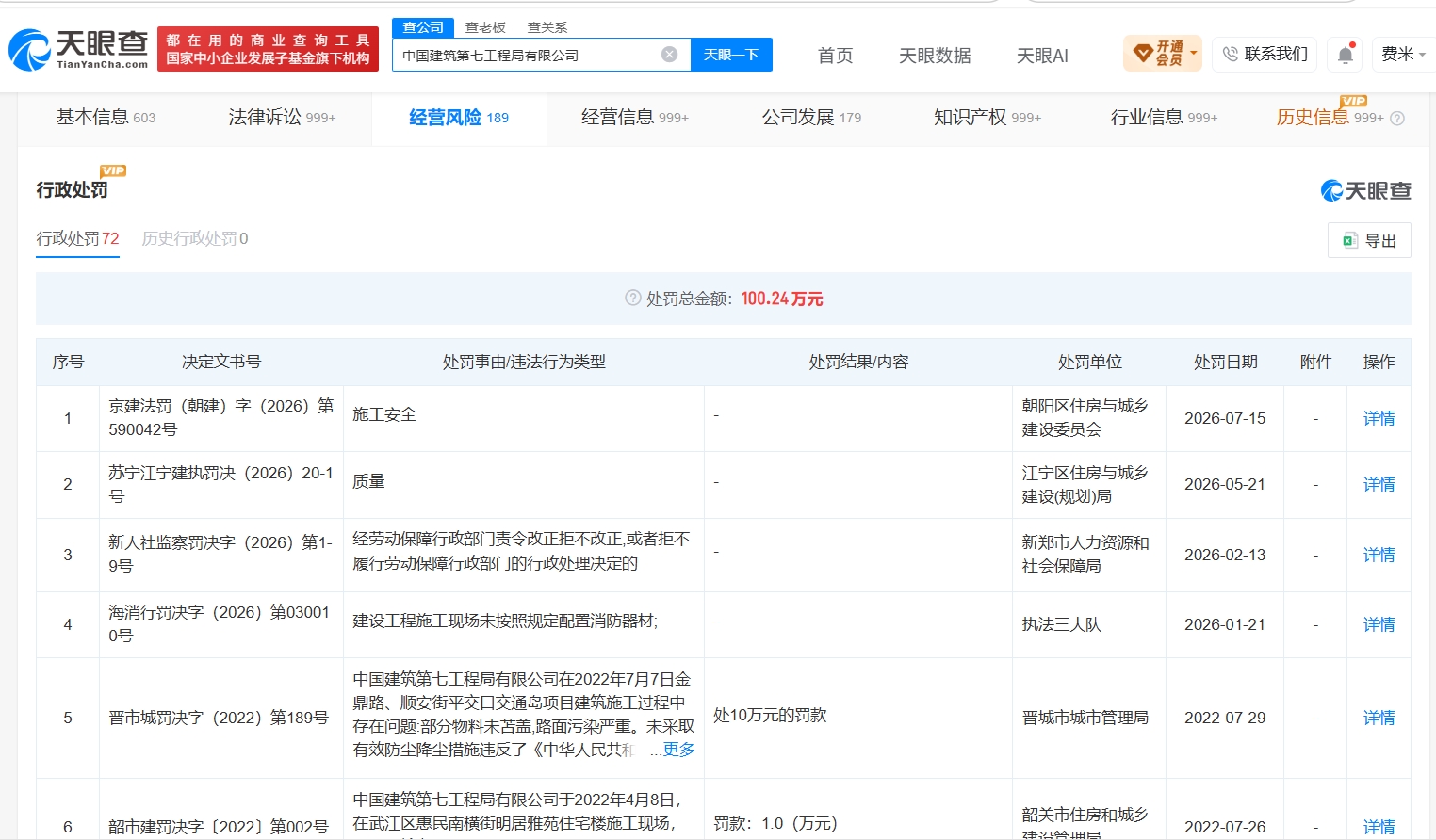This screenshot has height=840, width=1436.
Task: Open the 知识产权 tab
Action: pyautogui.click(x=987, y=117)
